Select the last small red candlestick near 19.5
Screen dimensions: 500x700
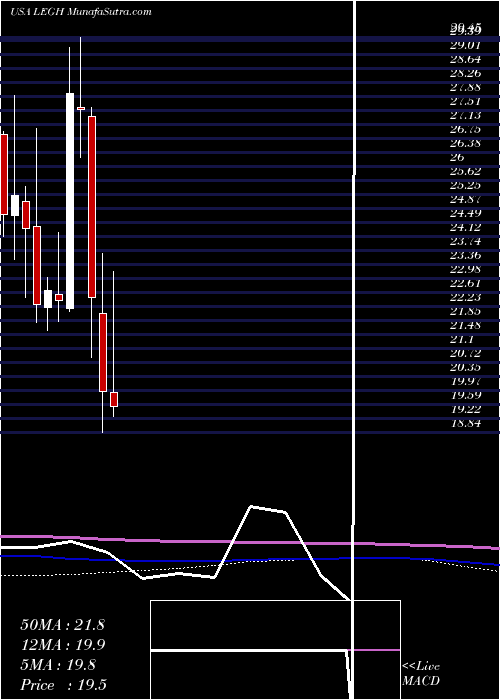click(114, 400)
